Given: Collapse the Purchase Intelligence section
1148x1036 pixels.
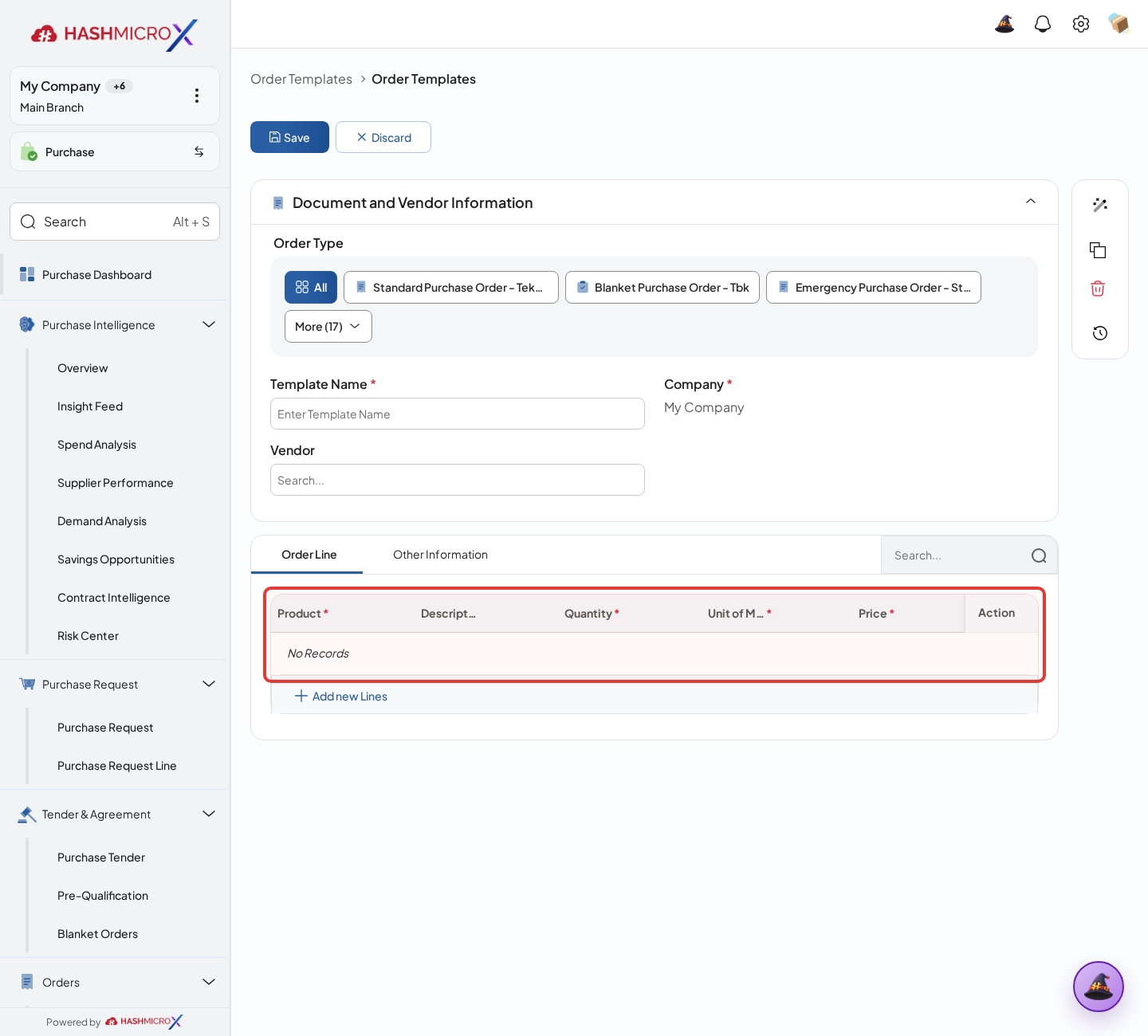Looking at the screenshot, I should coord(209,324).
